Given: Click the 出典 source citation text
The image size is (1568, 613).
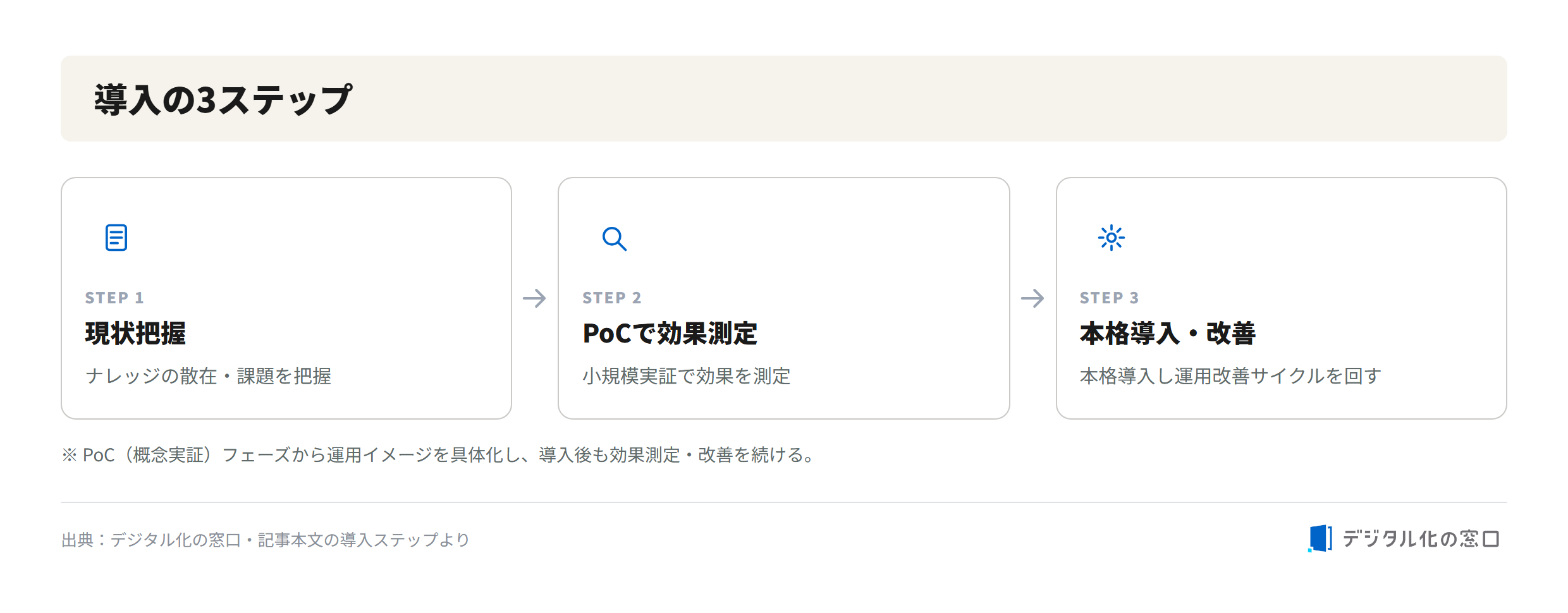Looking at the screenshot, I should click(x=266, y=540).
